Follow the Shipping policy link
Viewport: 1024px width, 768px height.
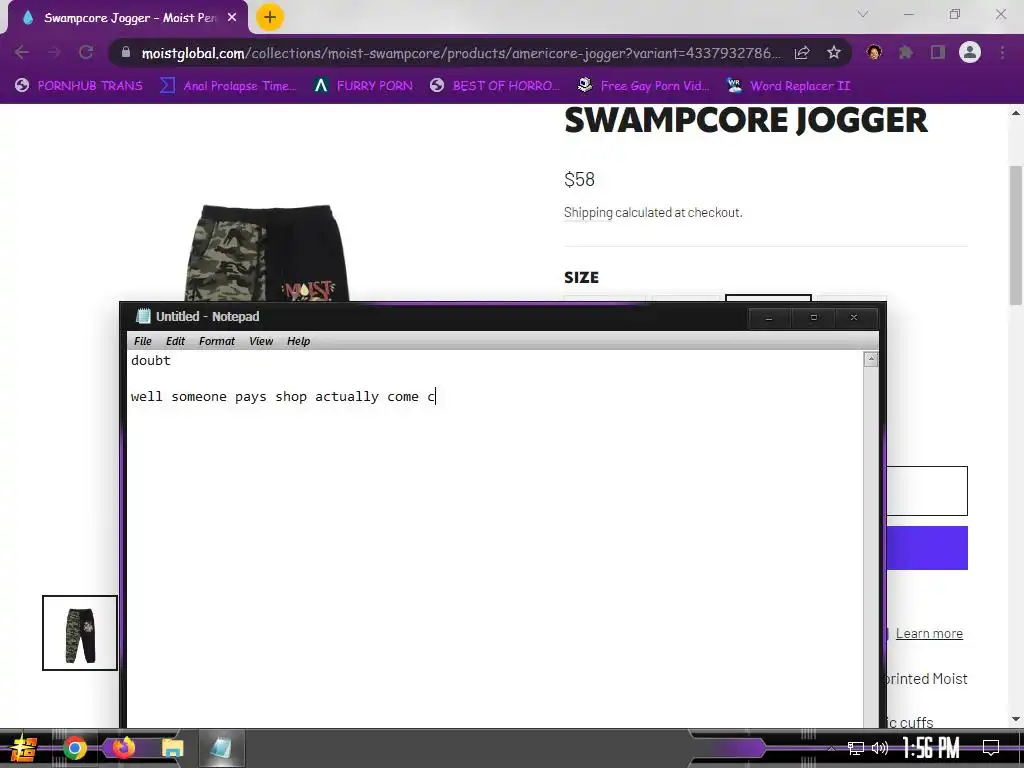click(588, 212)
